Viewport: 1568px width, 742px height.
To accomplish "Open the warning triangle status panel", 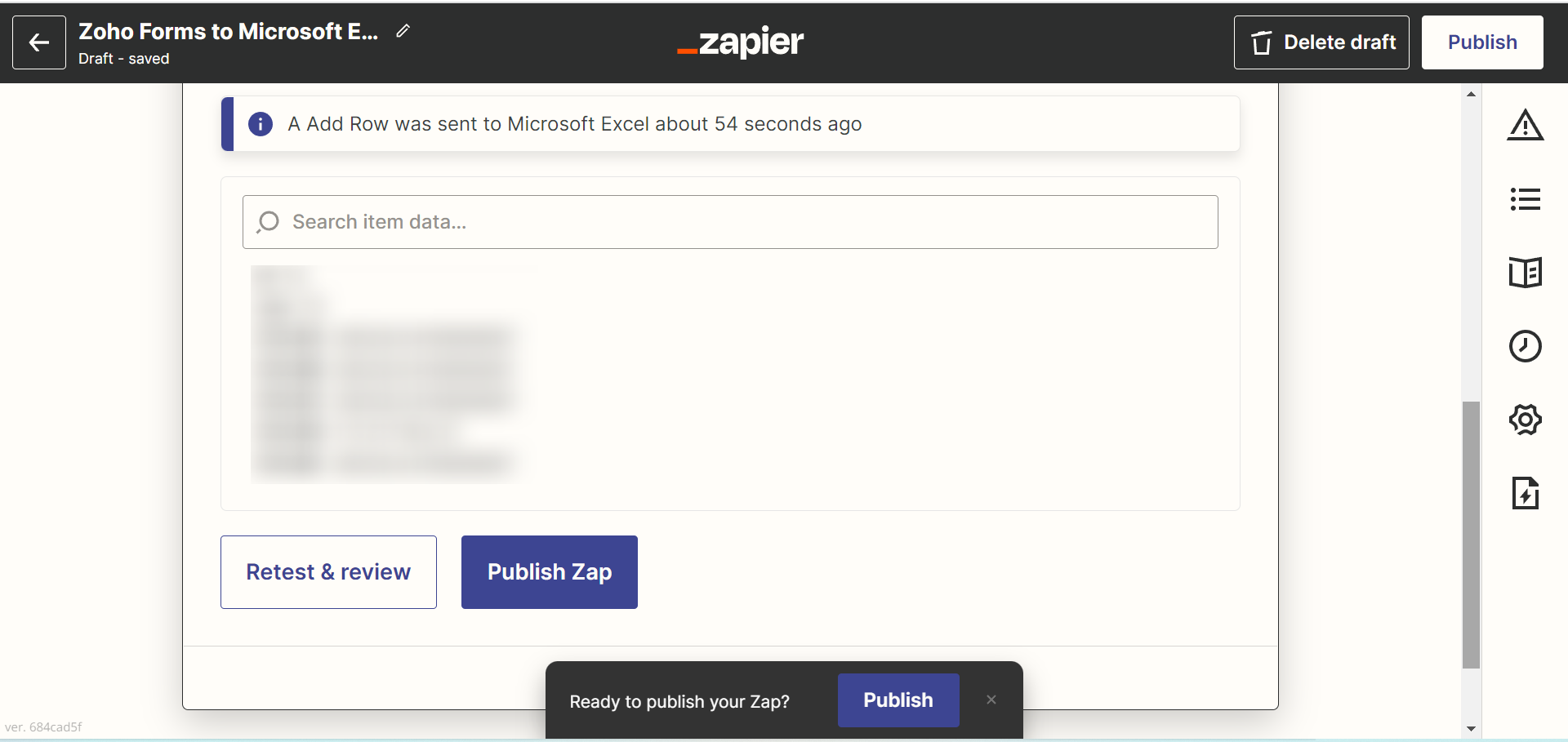I will (1525, 125).
